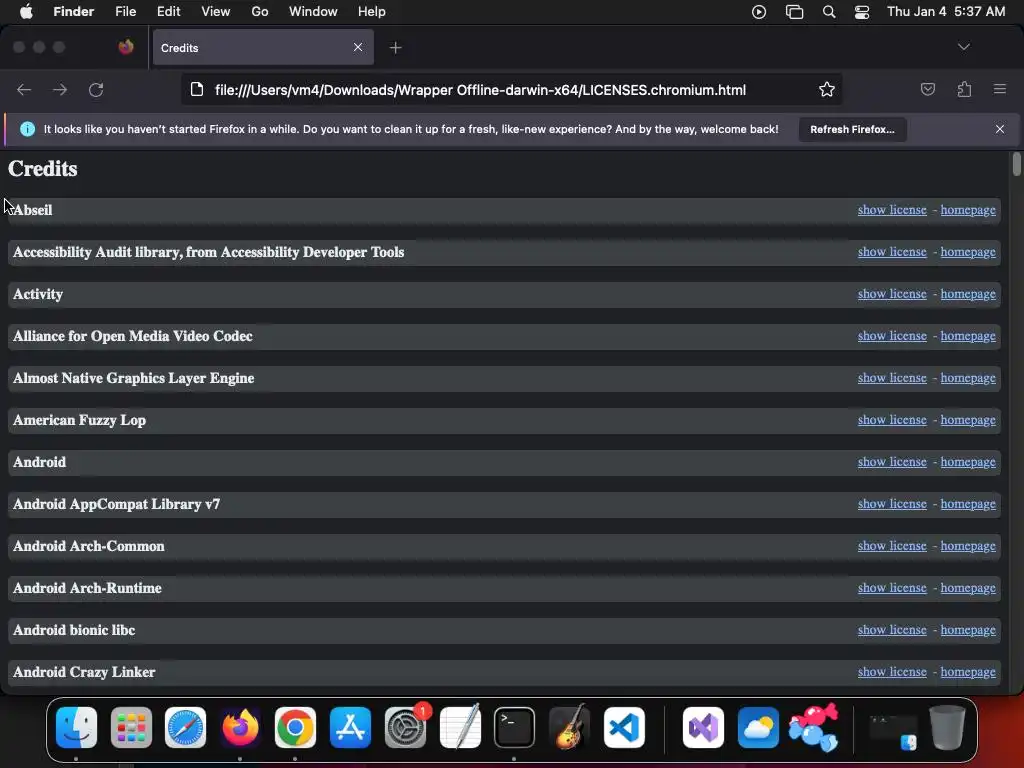Click the Refresh Firefox… button
The image size is (1024, 768).
click(x=852, y=129)
